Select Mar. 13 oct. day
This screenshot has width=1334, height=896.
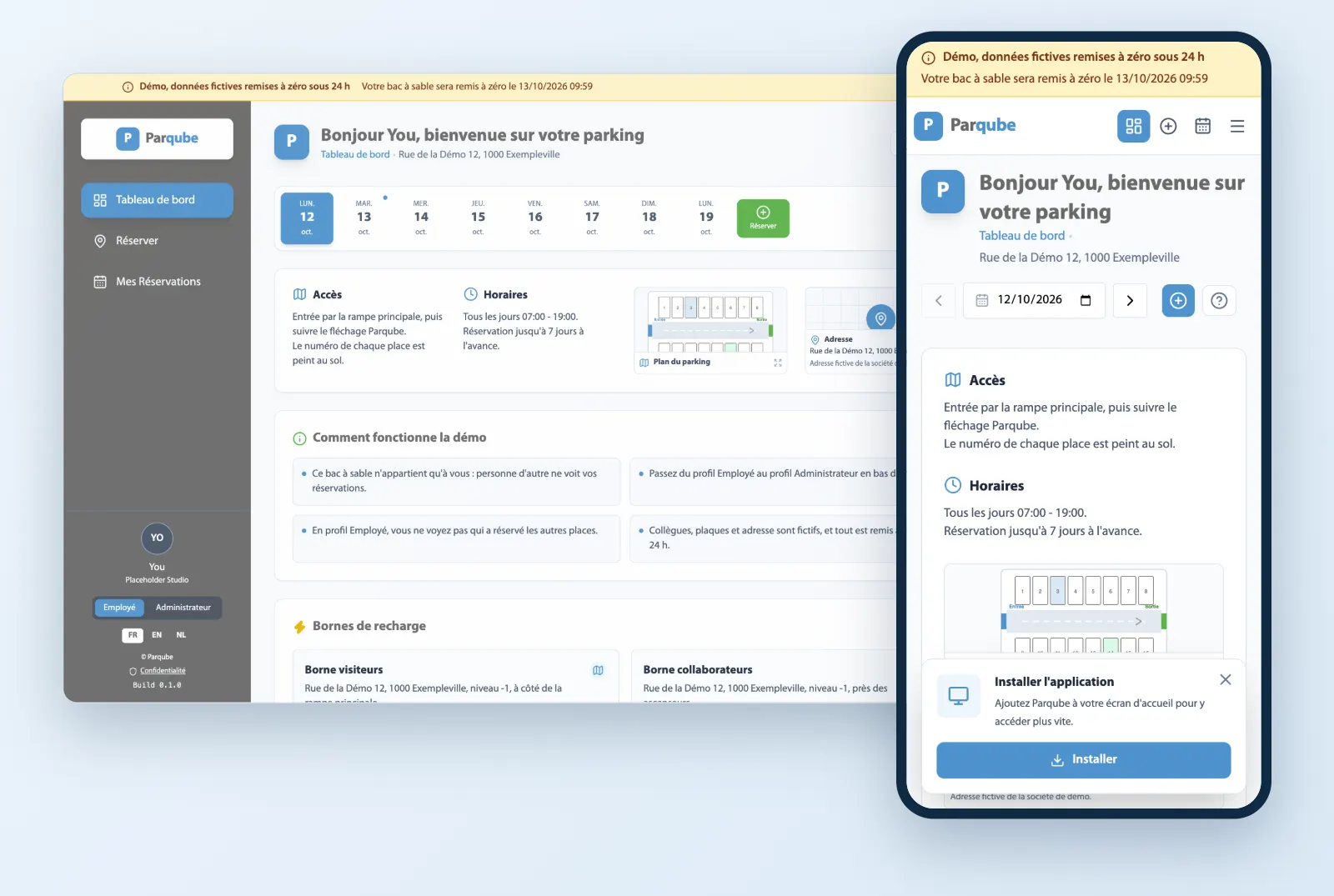pos(364,218)
